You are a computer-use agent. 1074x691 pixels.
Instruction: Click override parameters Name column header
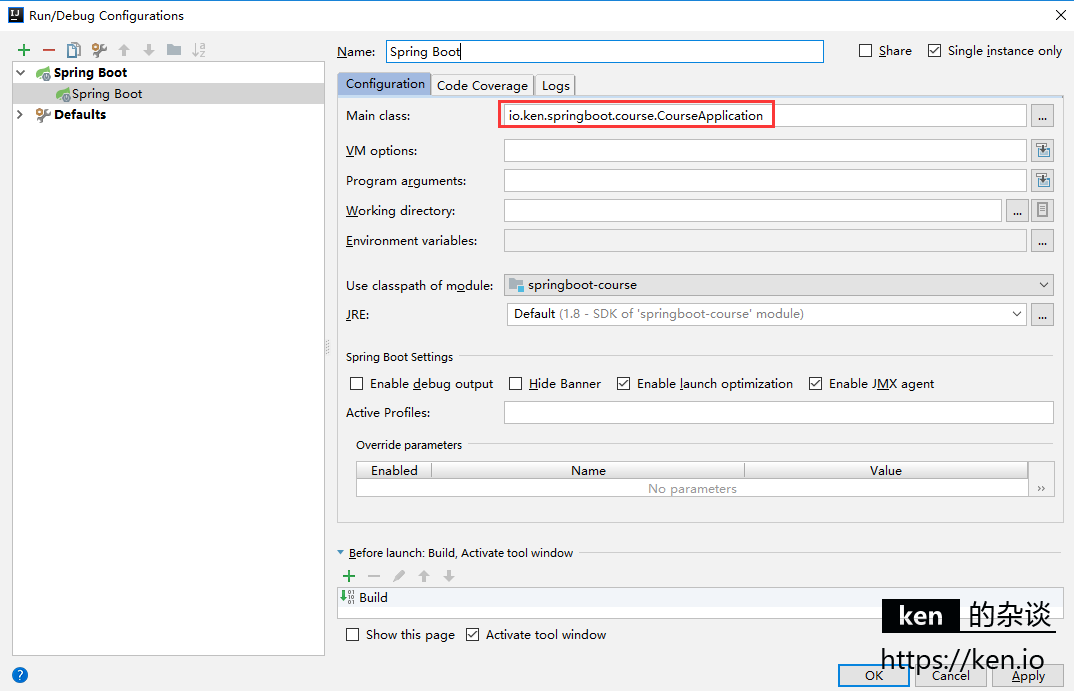pos(588,470)
